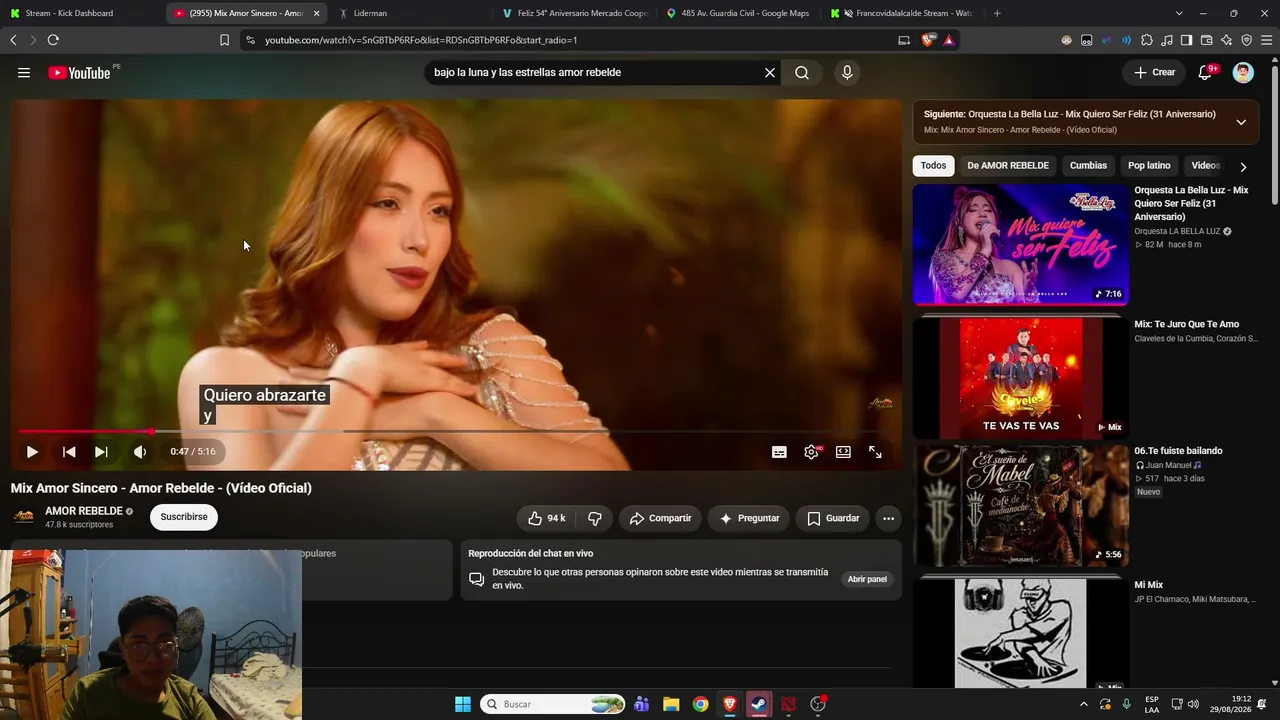Open the Brave VPN shield icon

pos(1246,40)
